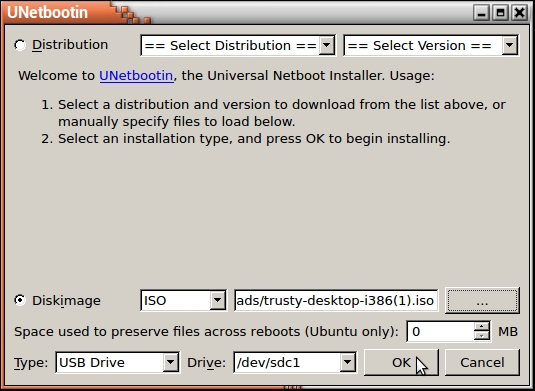Click the persistent space MB value field
Image resolution: width=535 pixels, height=391 pixels.
tap(441, 331)
